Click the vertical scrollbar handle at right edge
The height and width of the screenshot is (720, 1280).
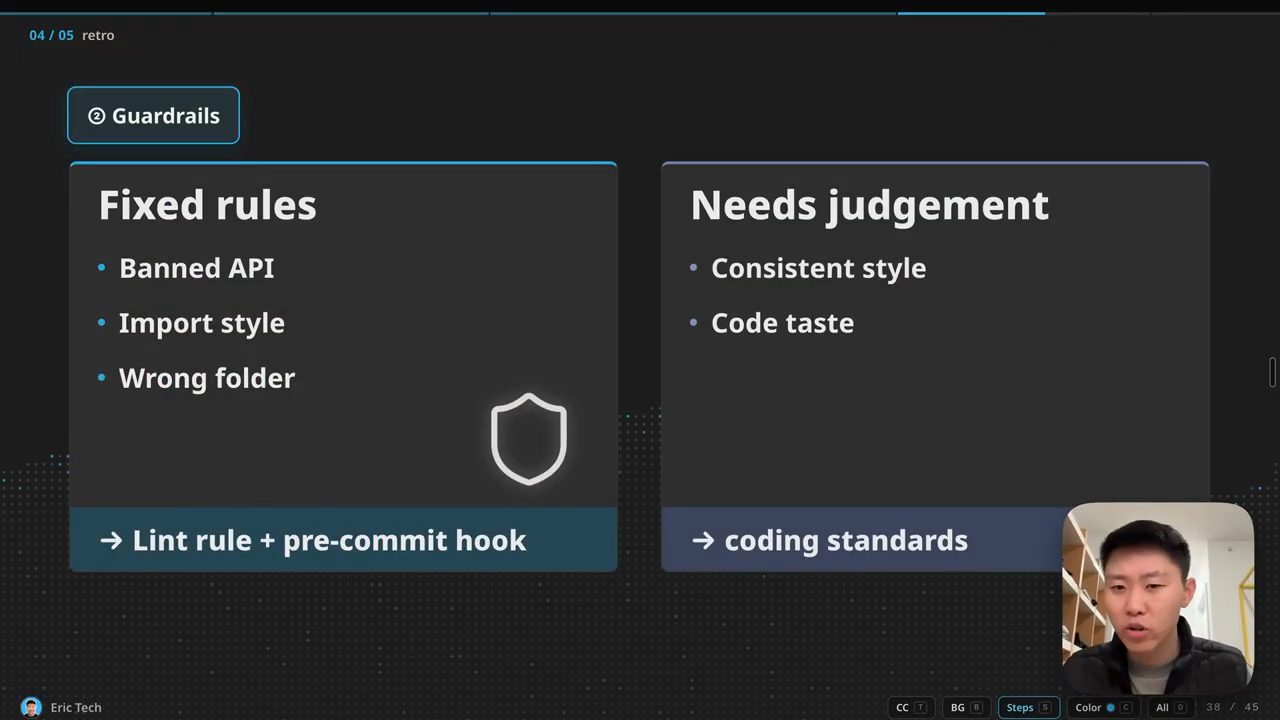pos(1273,371)
